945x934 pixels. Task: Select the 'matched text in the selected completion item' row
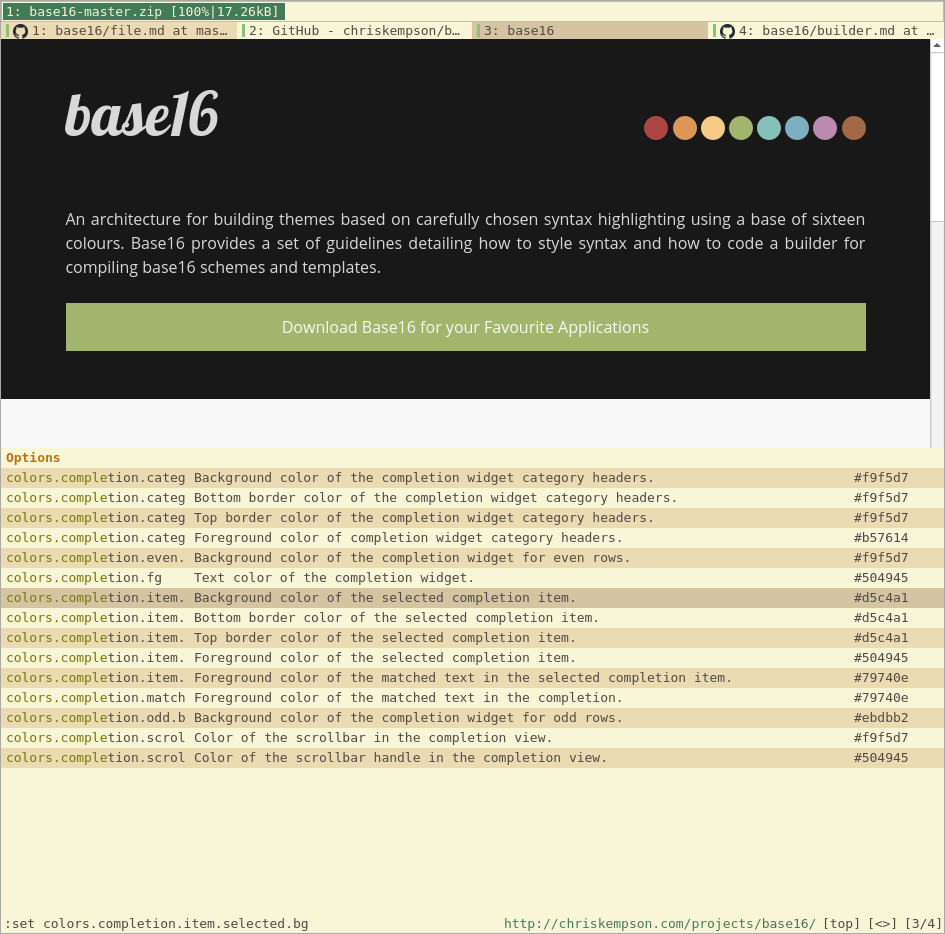click(x=472, y=677)
